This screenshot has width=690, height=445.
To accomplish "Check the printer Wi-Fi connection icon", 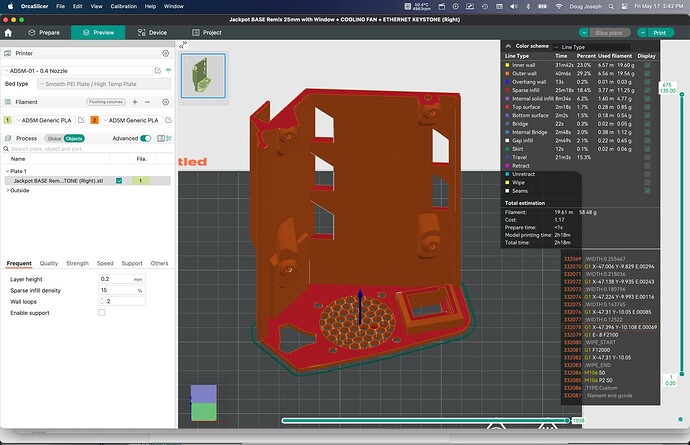I will pos(168,70).
